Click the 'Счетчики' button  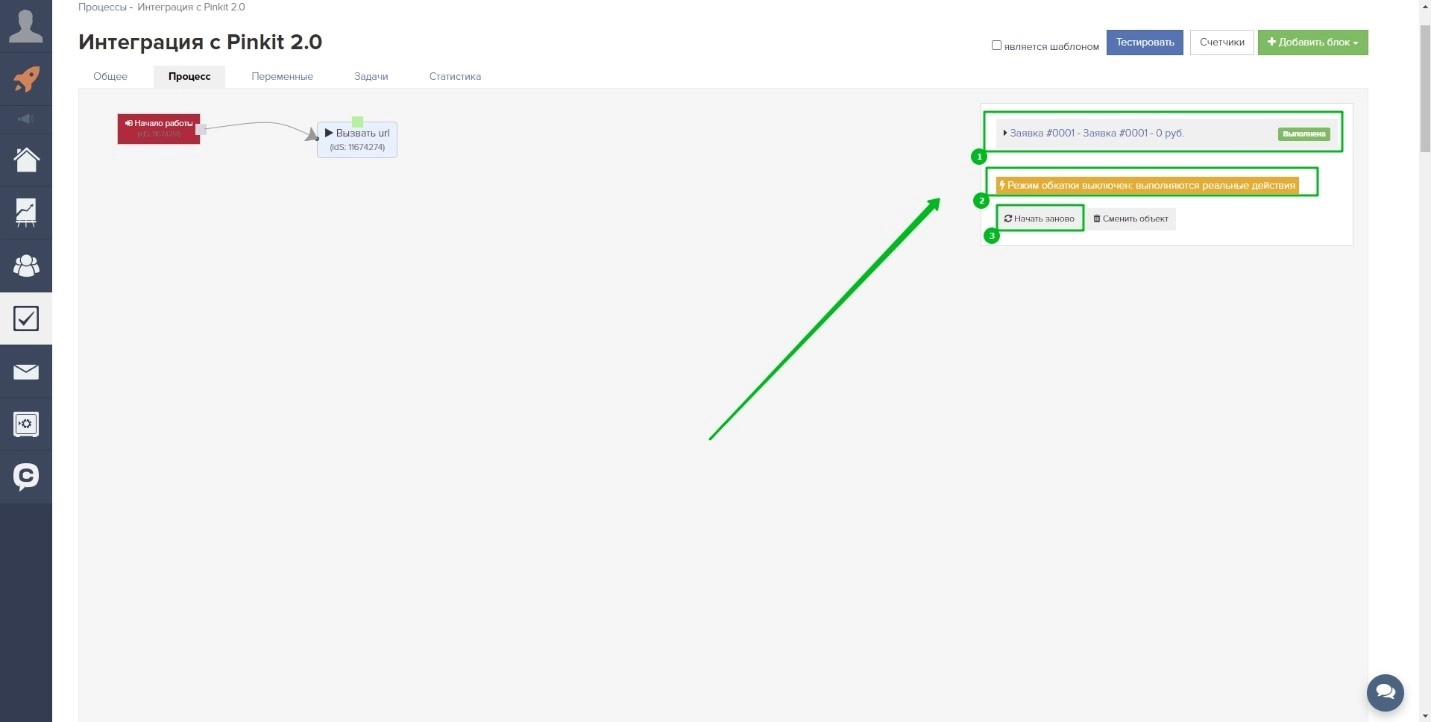1221,43
